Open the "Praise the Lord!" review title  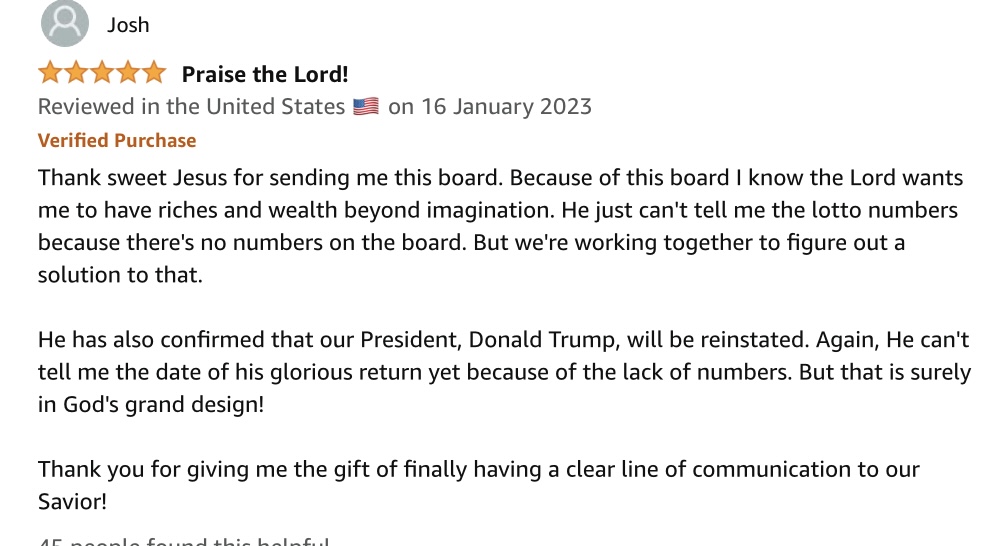[x=264, y=74]
